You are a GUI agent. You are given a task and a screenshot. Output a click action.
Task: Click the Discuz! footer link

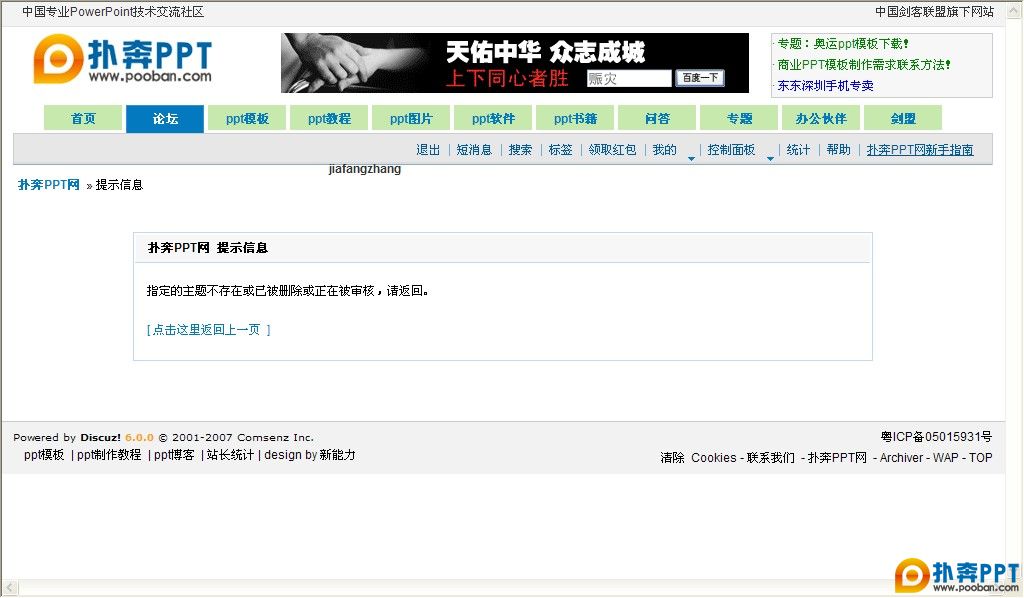tap(101, 437)
